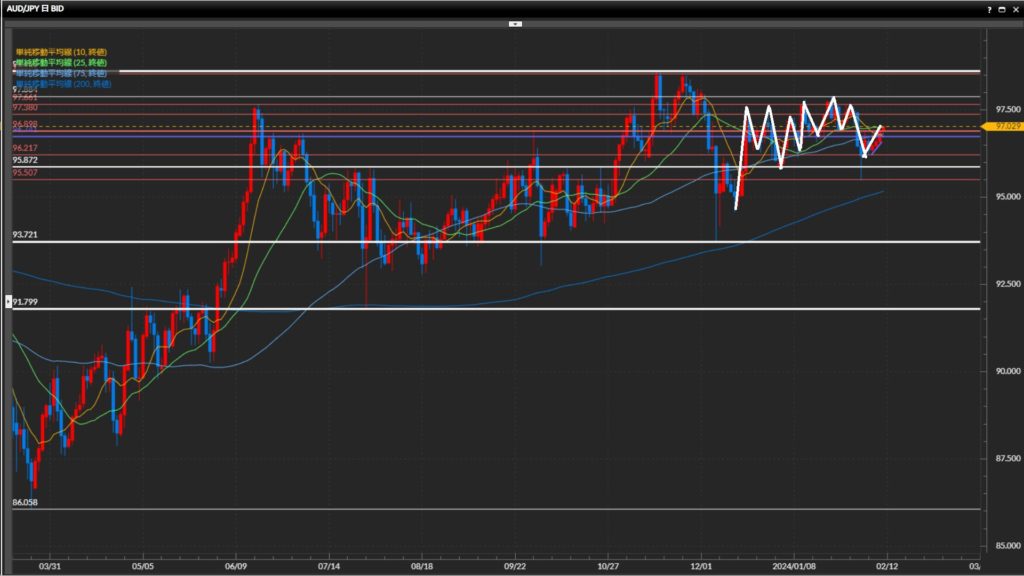Select the horizontal line at 93.721
1024x576 pixels.
coord(500,242)
